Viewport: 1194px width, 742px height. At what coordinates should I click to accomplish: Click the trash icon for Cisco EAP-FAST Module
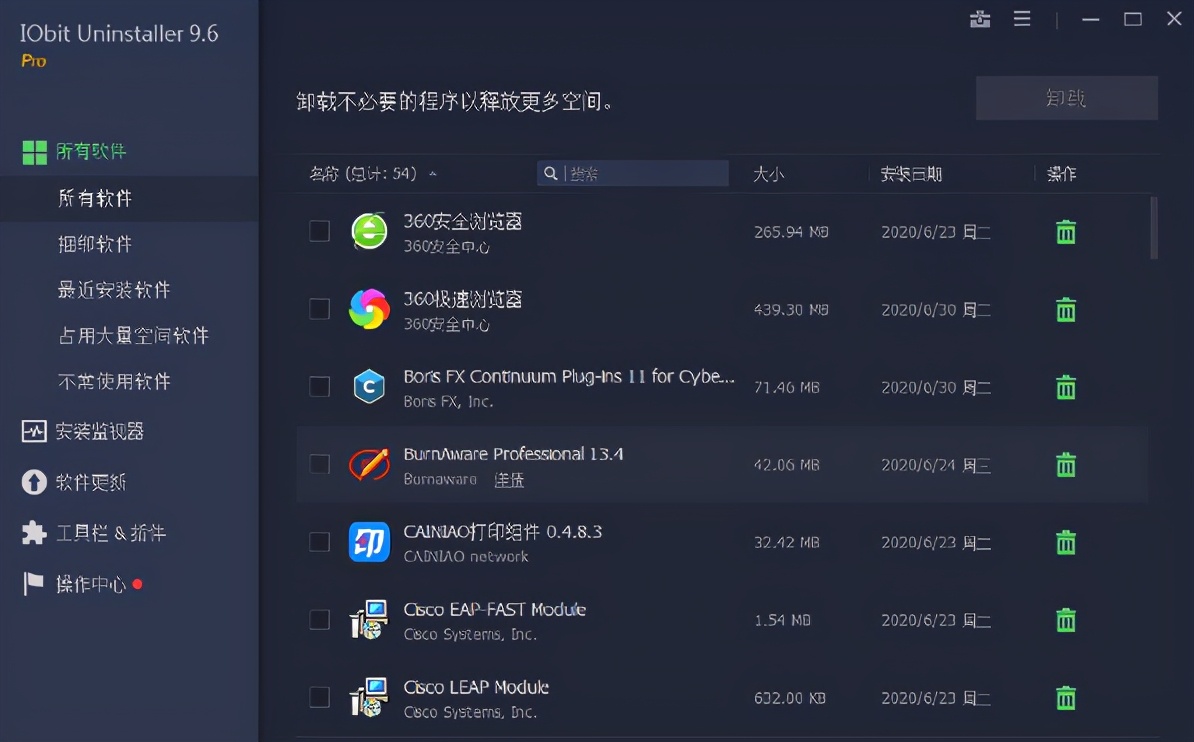tap(1064, 620)
